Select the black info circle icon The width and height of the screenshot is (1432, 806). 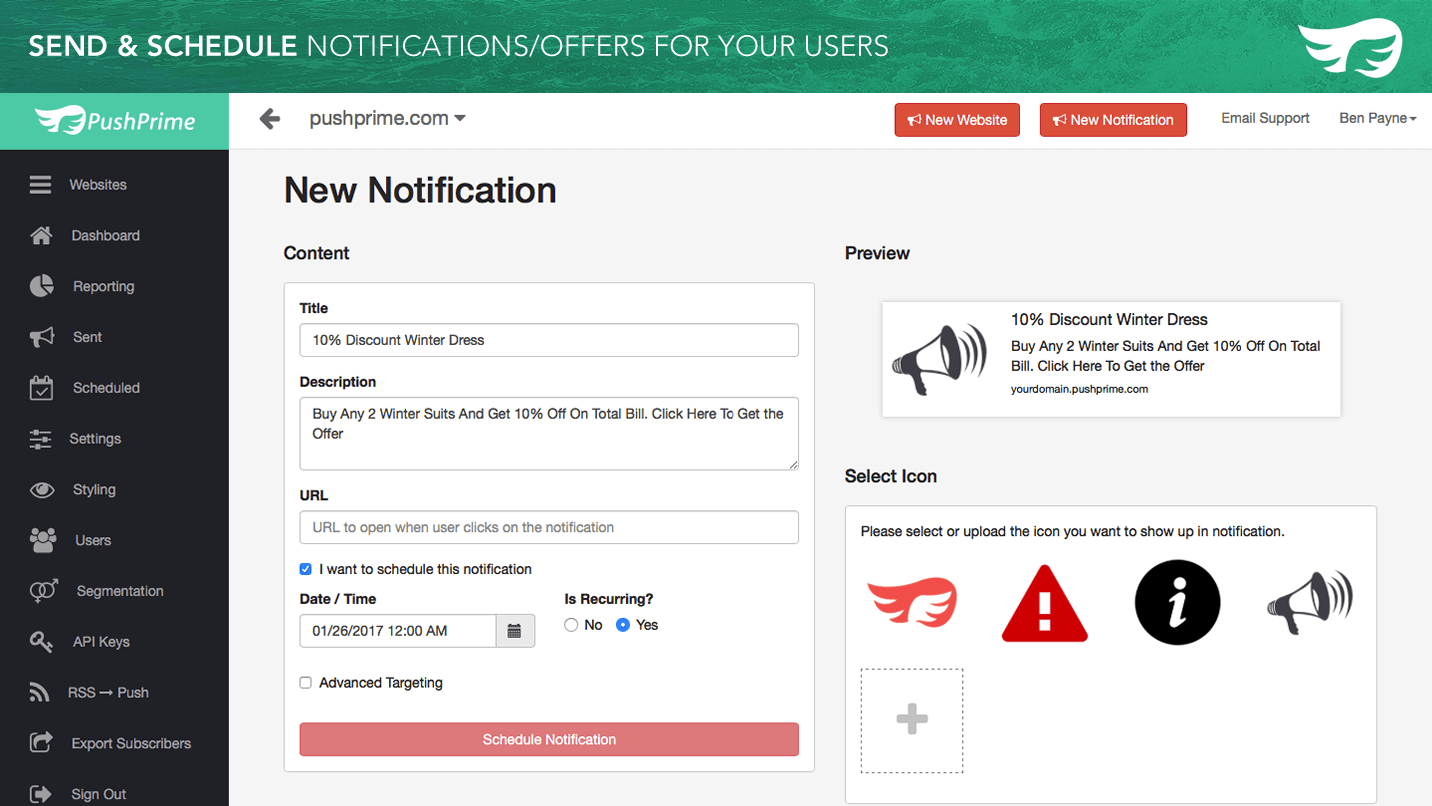(1178, 603)
